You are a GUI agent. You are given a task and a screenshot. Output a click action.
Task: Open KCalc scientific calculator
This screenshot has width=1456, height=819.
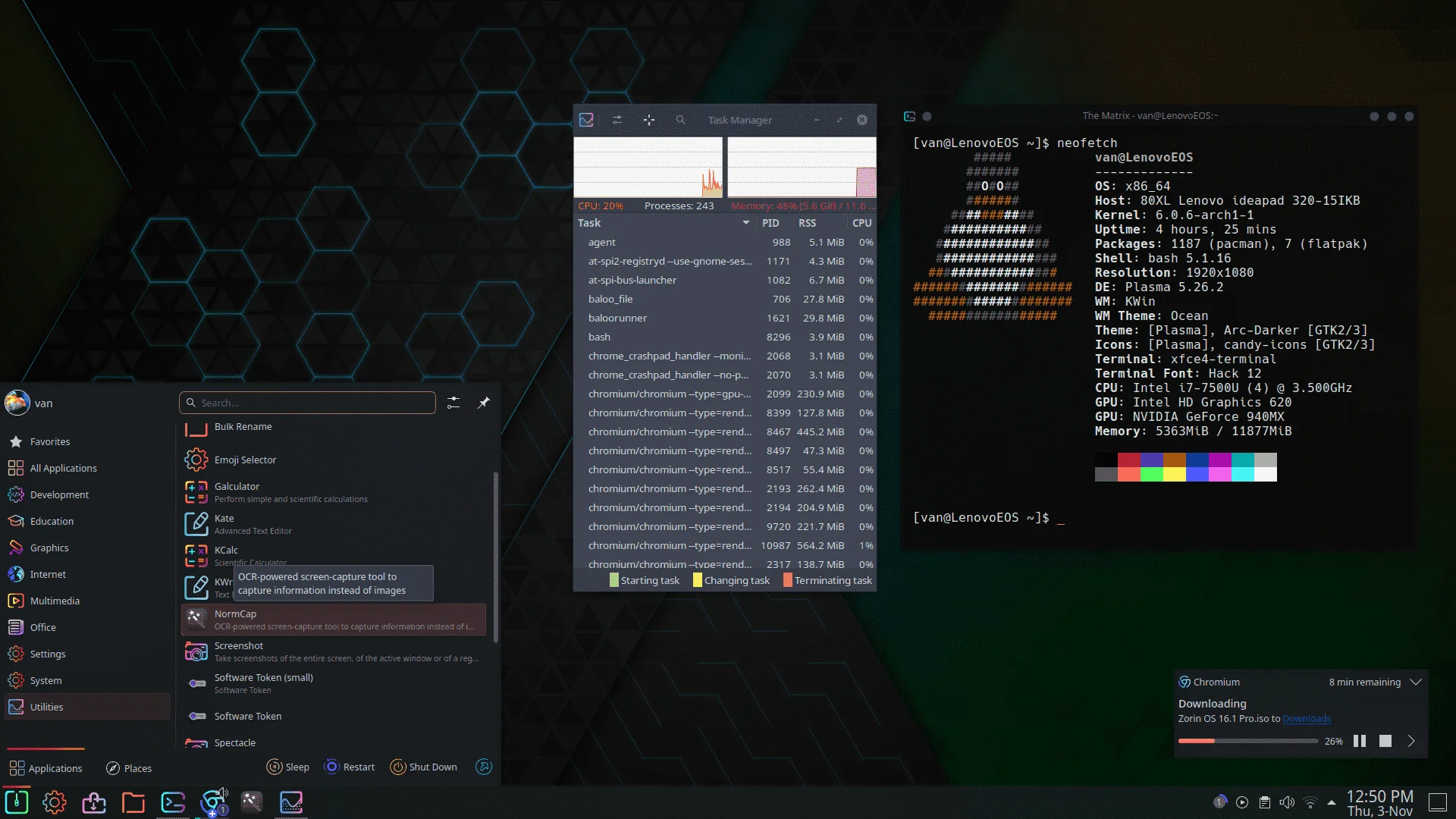(334, 555)
